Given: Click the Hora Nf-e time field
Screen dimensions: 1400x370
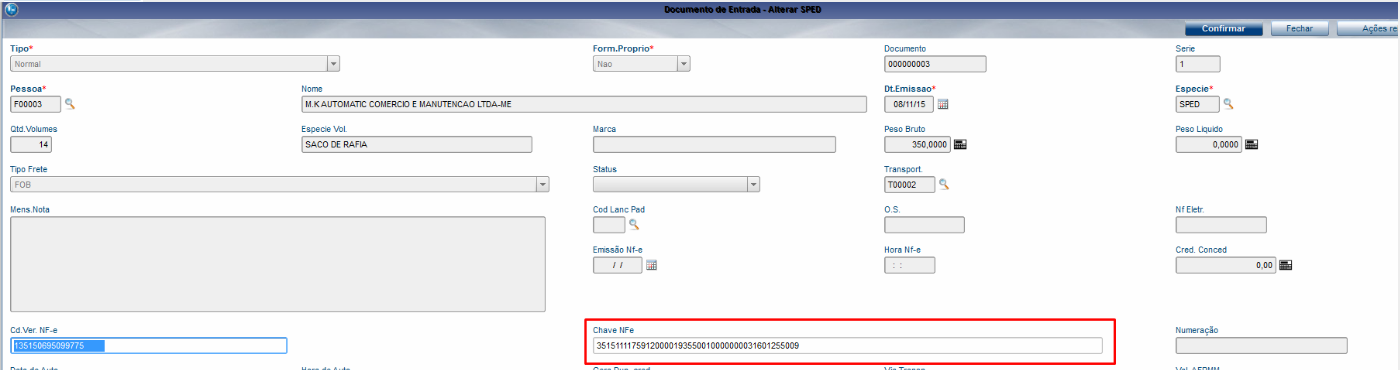Looking at the screenshot, I should click(x=909, y=265).
